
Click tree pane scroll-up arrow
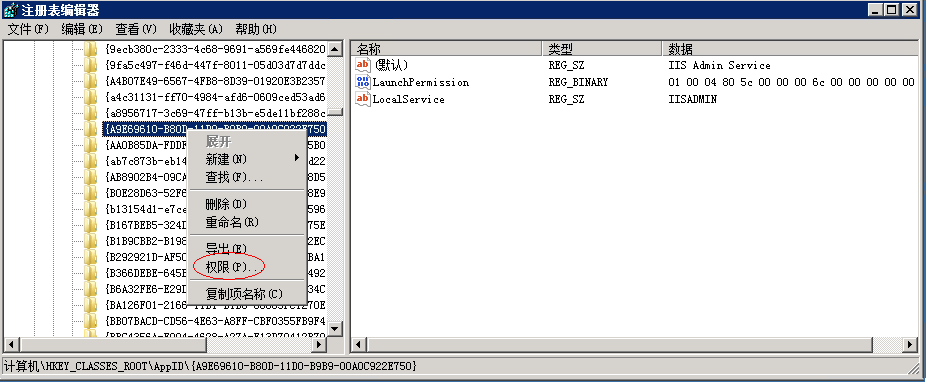click(x=335, y=49)
